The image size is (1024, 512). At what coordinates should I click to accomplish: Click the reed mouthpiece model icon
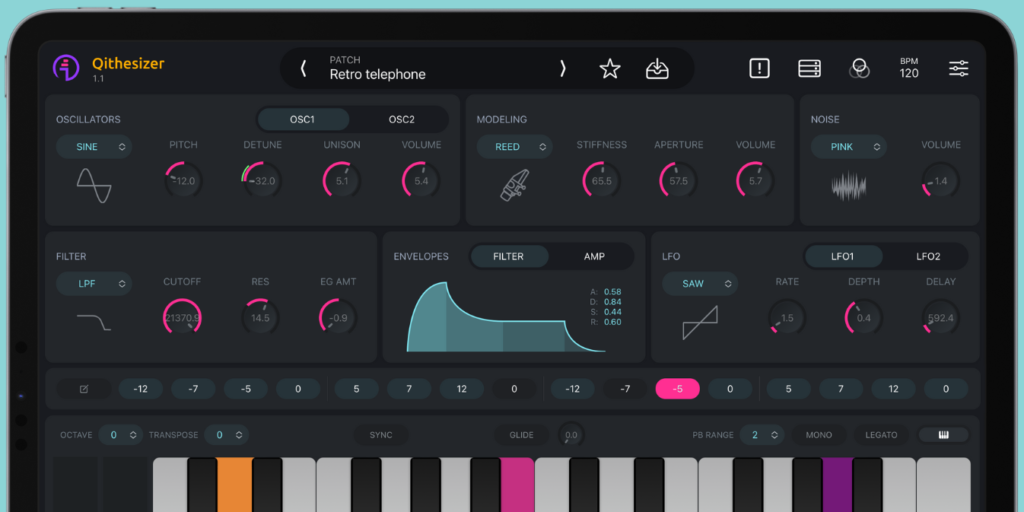tap(515, 185)
